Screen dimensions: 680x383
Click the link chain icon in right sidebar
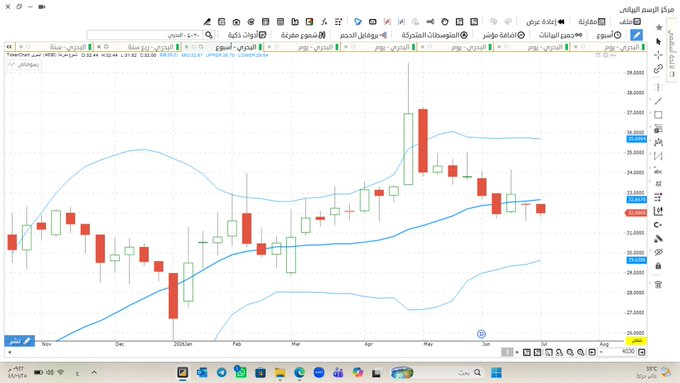tap(659, 69)
